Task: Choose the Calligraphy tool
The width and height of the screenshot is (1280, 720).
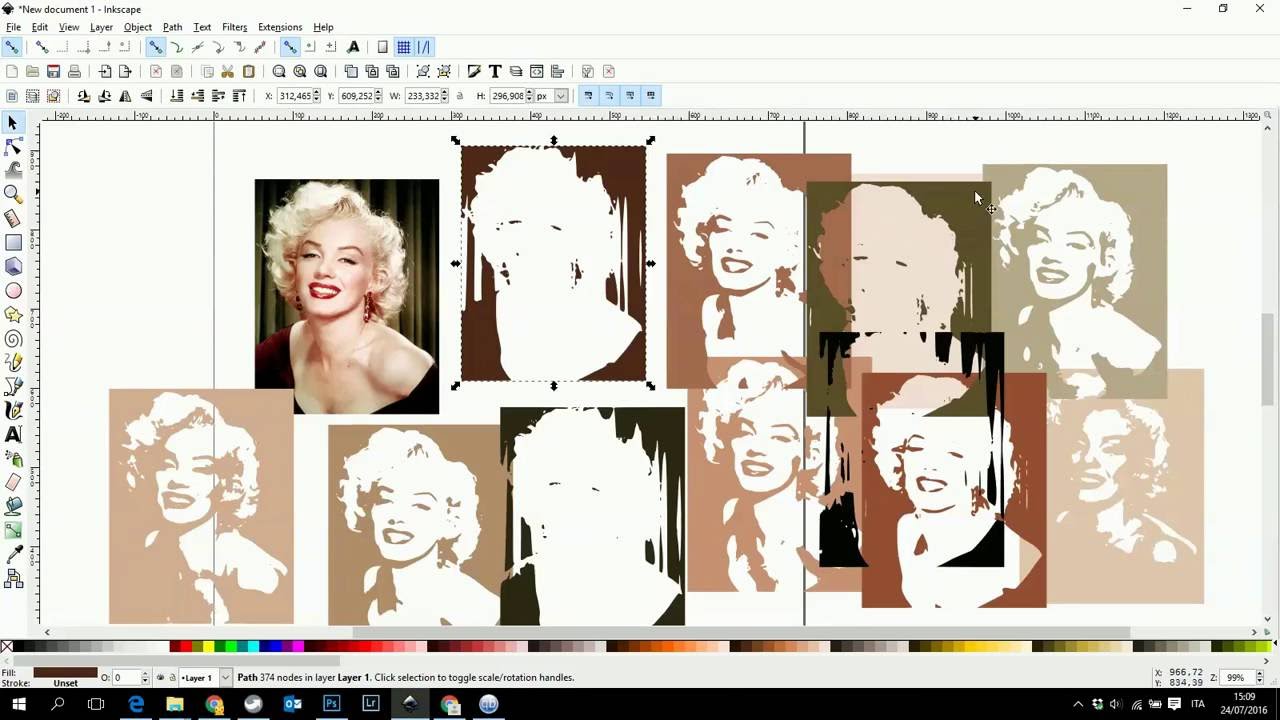Action: [13, 410]
